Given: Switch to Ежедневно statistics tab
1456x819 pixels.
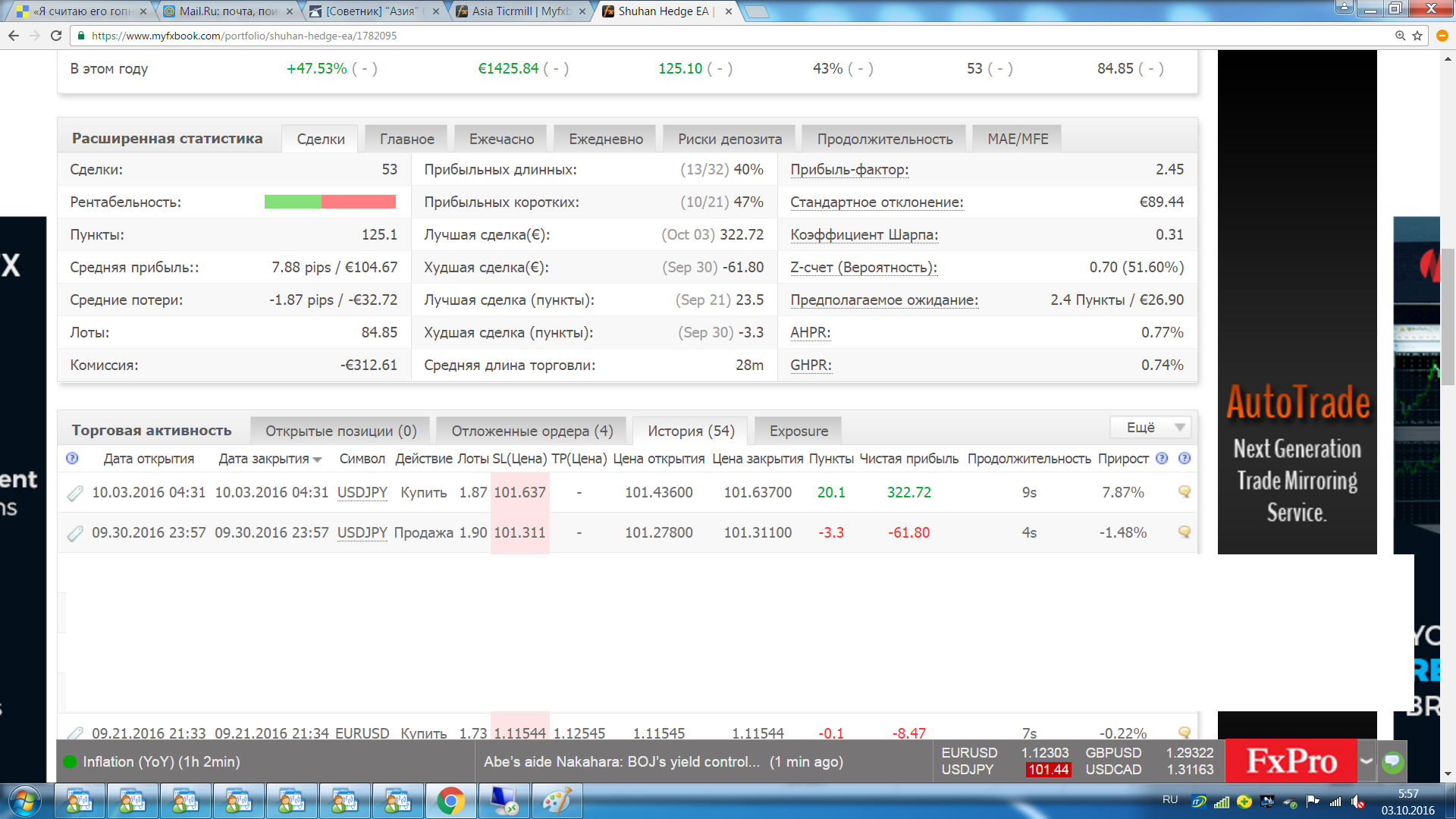Looking at the screenshot, I should click(606, 139).
